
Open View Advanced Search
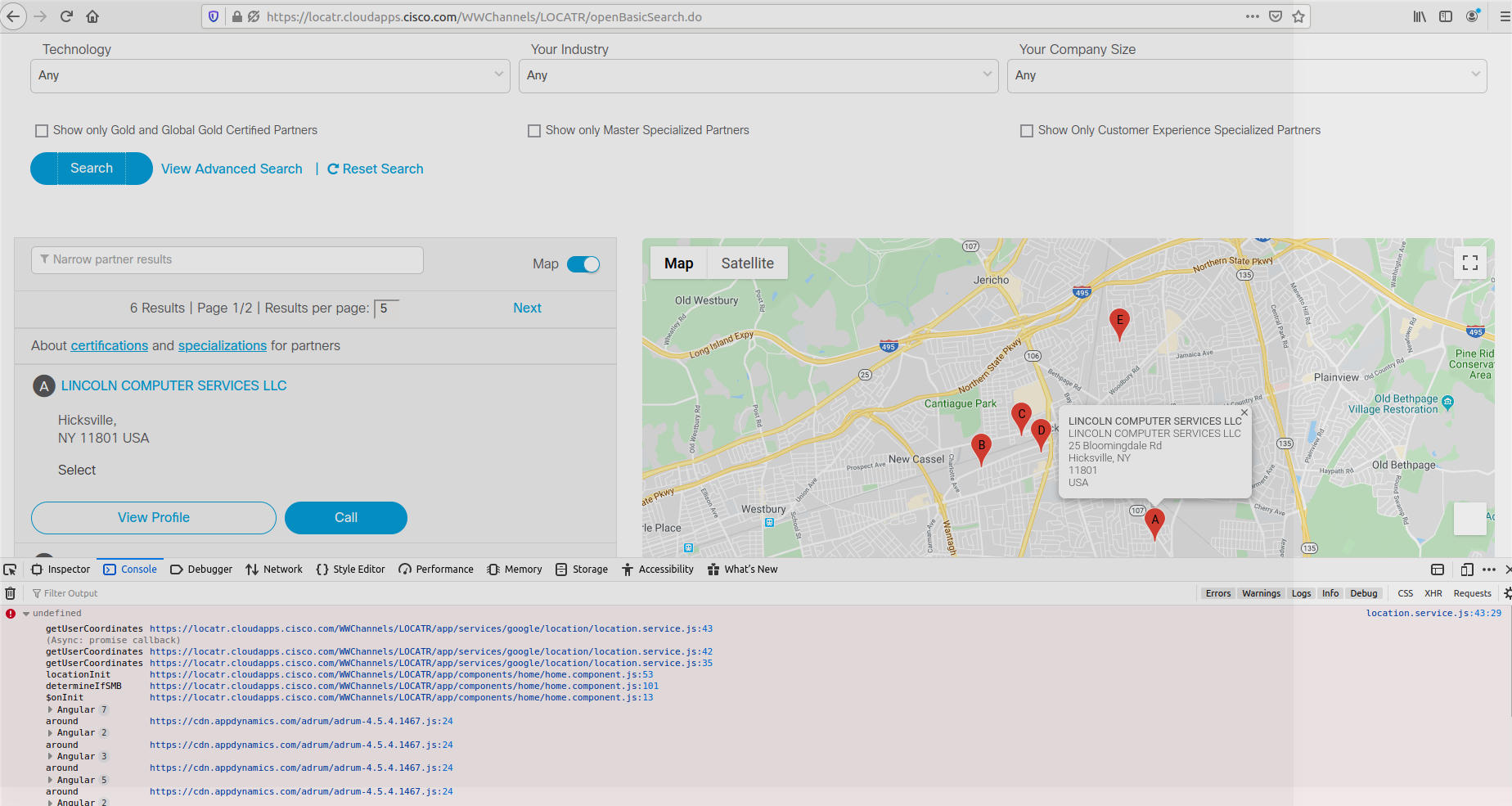(232, 169)
